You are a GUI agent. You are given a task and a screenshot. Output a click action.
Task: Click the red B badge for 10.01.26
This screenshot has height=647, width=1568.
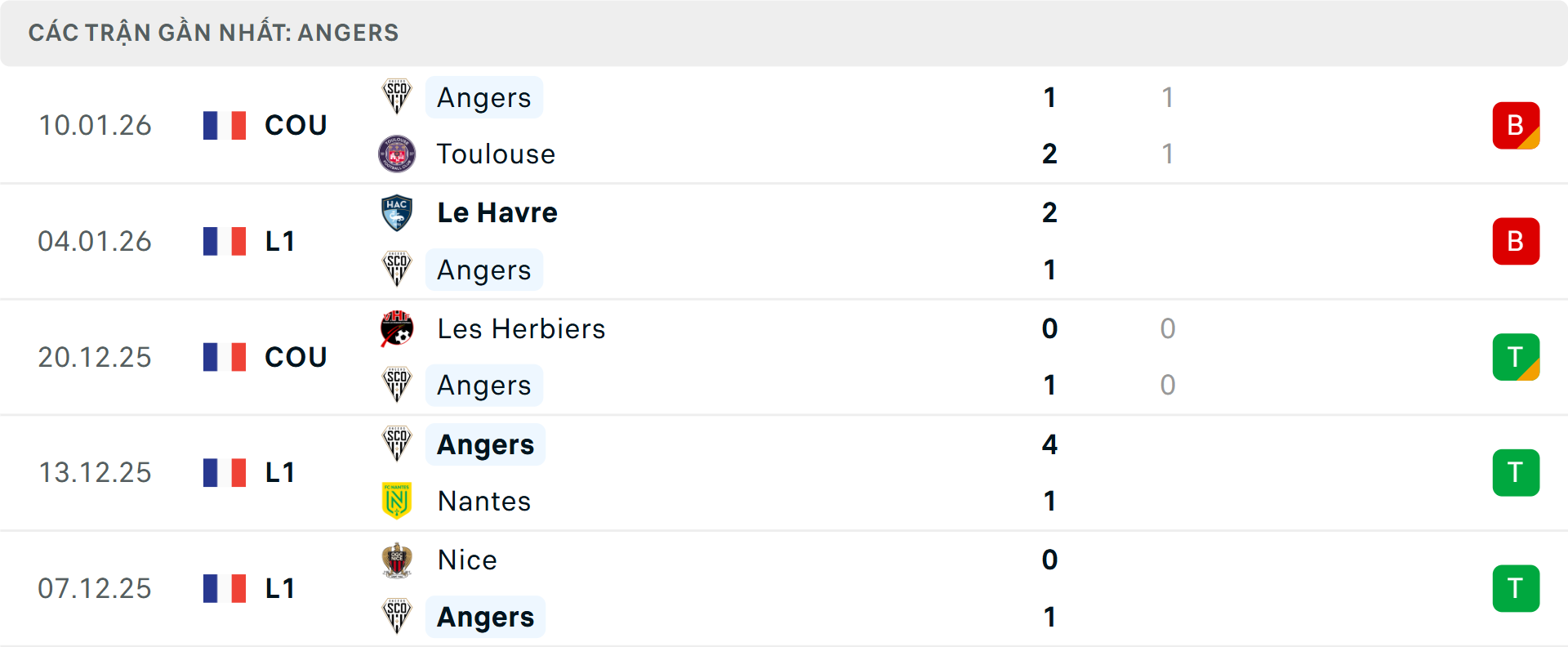click(1516, 125)
